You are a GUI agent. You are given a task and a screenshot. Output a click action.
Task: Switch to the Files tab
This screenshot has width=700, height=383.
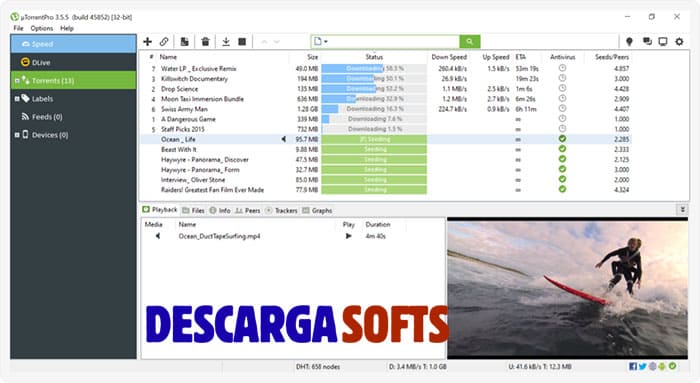(x=193, y=210)
